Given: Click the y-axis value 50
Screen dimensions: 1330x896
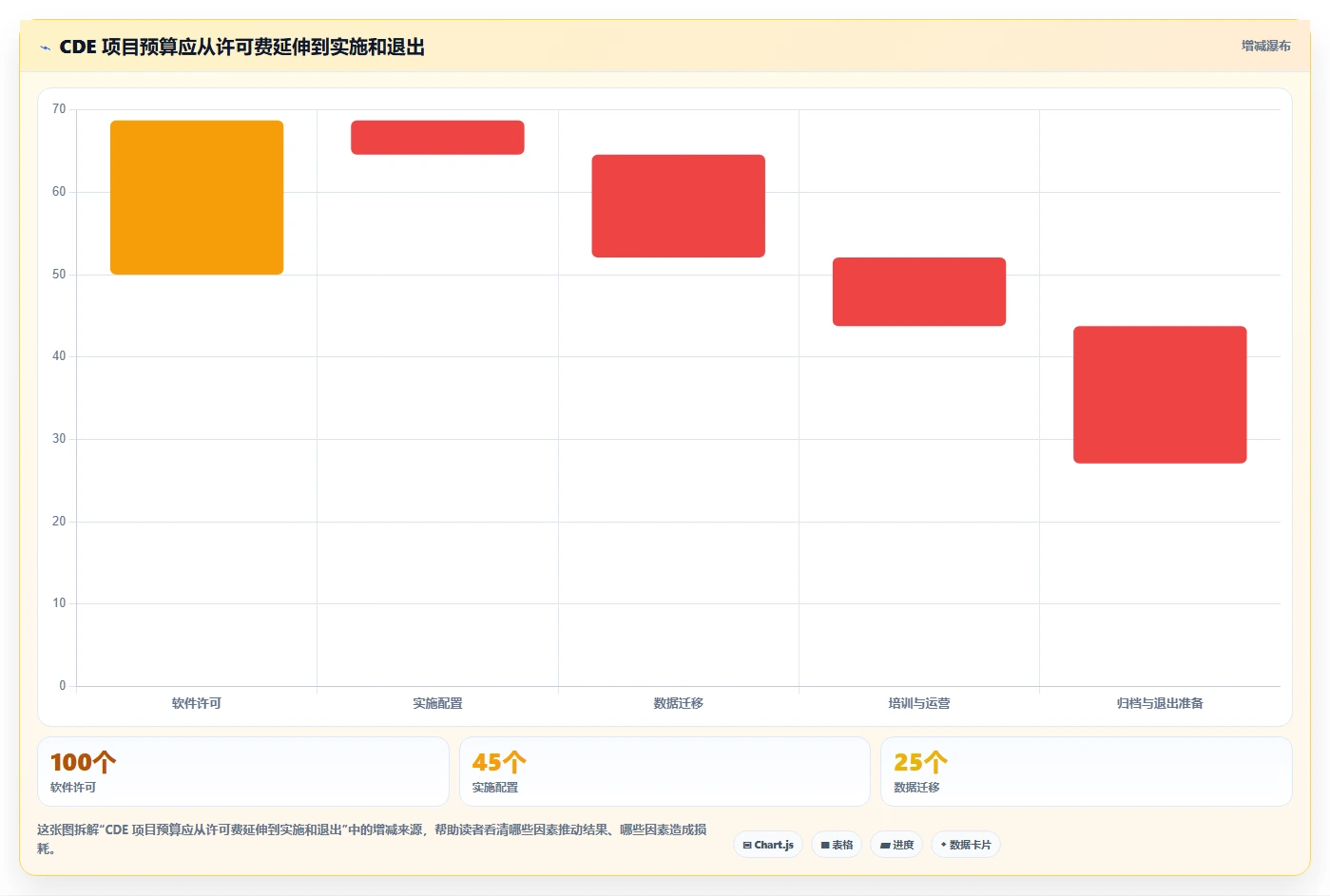Looking at the screenshot, I should click(x=59, y=275).
